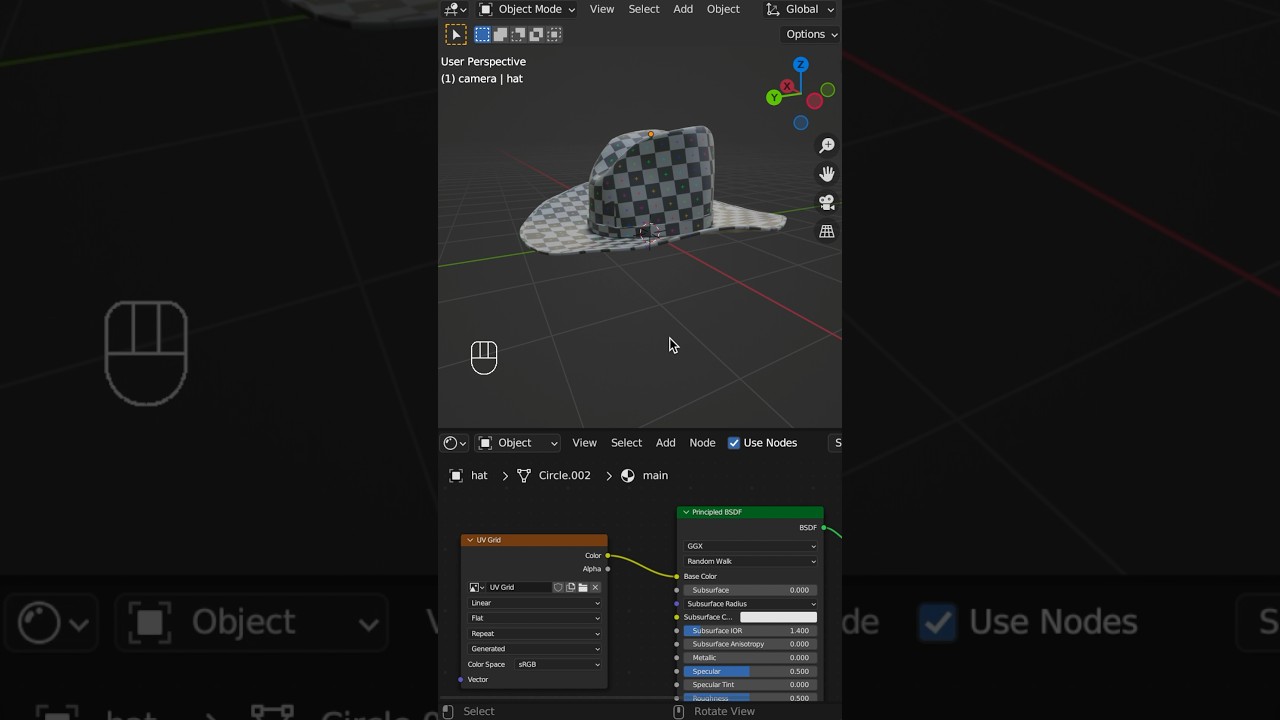Choose the Set new selection mode
Image resolution: width=1280 pixels, height=720 pixels.
482,34
